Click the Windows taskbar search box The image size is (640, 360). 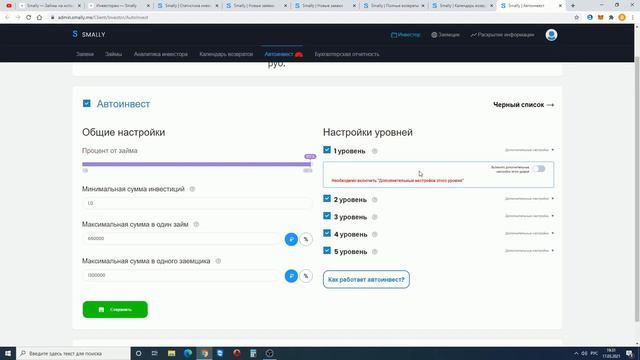(73, 353)
